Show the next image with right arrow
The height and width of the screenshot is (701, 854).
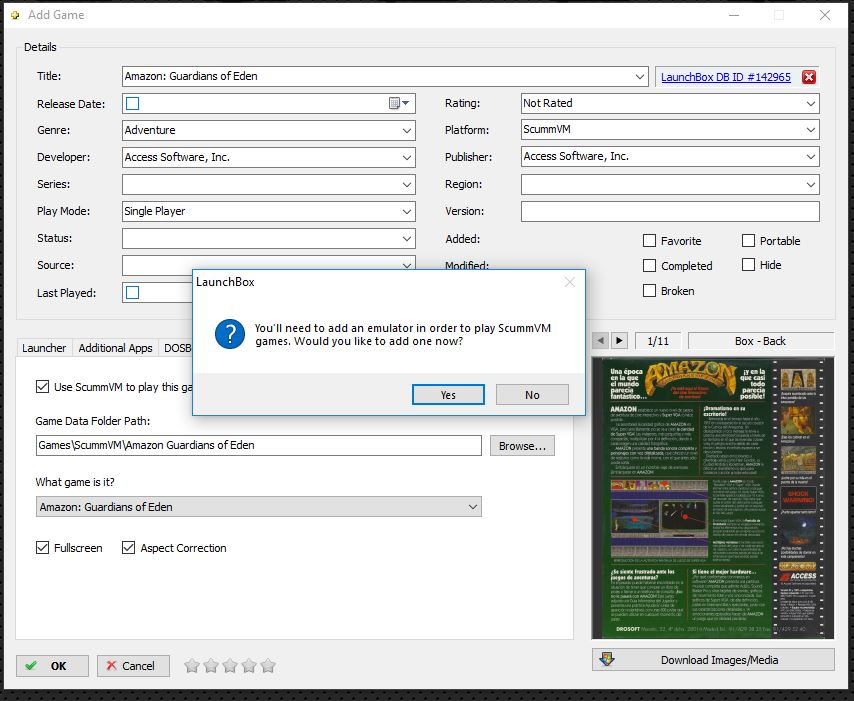pos(619,340)
